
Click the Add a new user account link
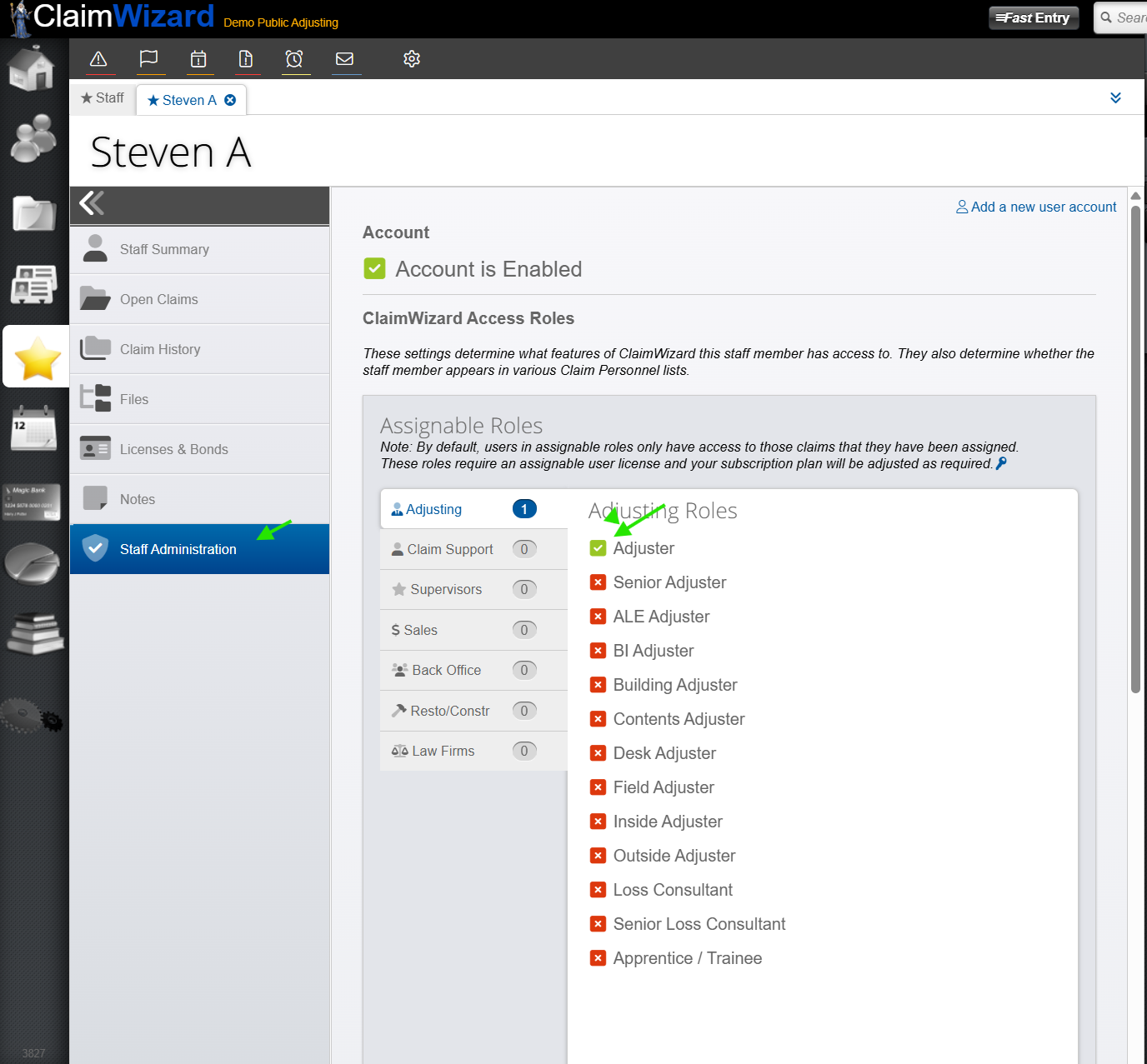[1036, 207]
